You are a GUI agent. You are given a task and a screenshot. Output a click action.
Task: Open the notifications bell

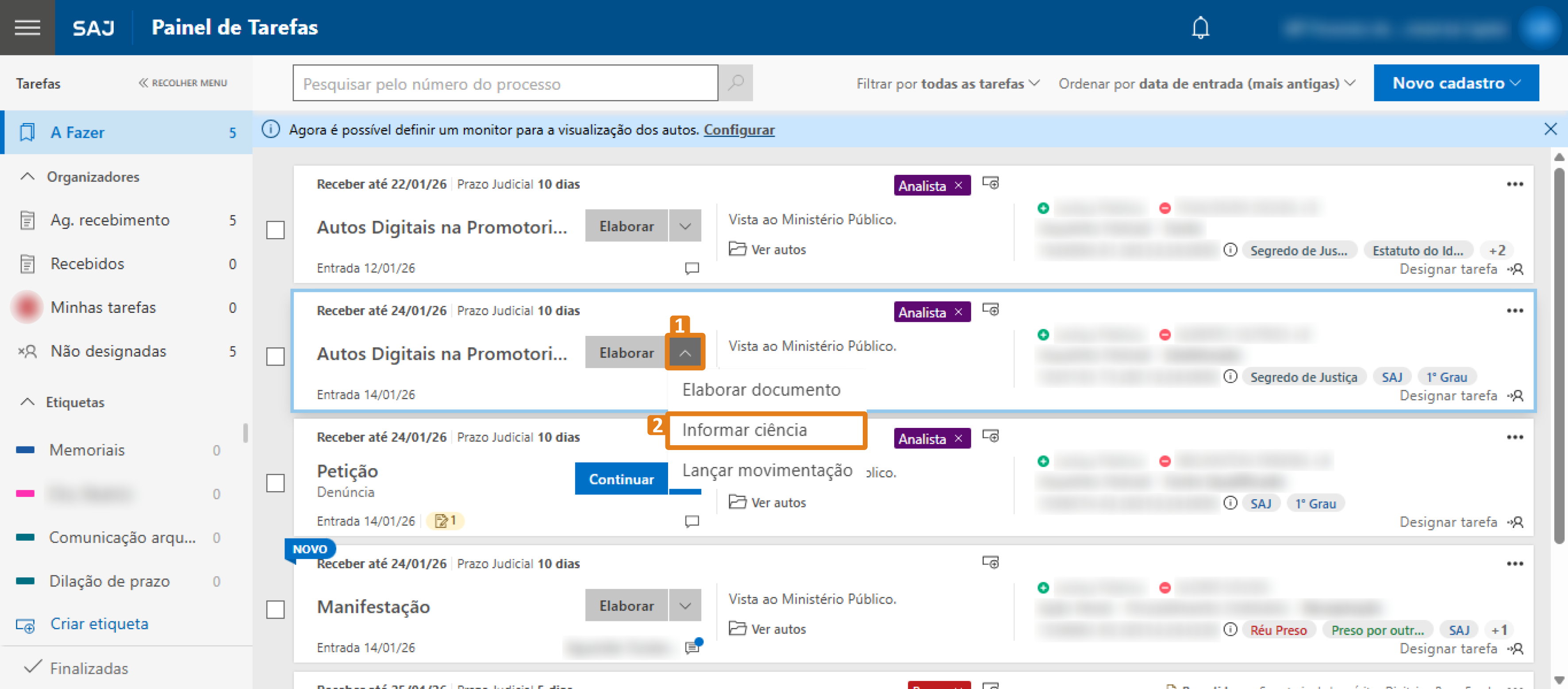click(x=1200, y=27)
